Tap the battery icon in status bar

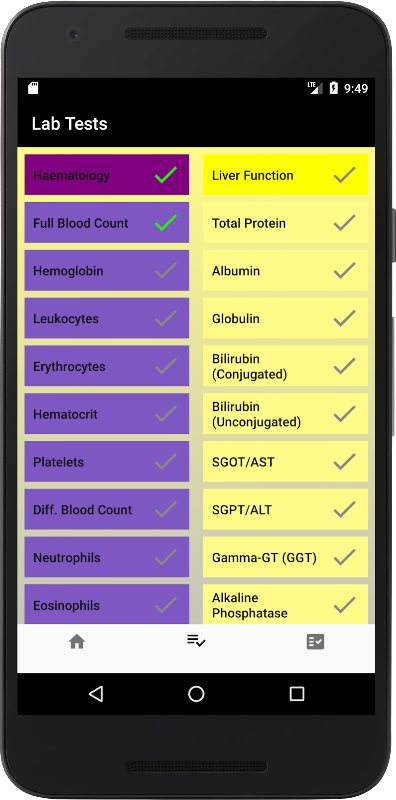[333, 88]
